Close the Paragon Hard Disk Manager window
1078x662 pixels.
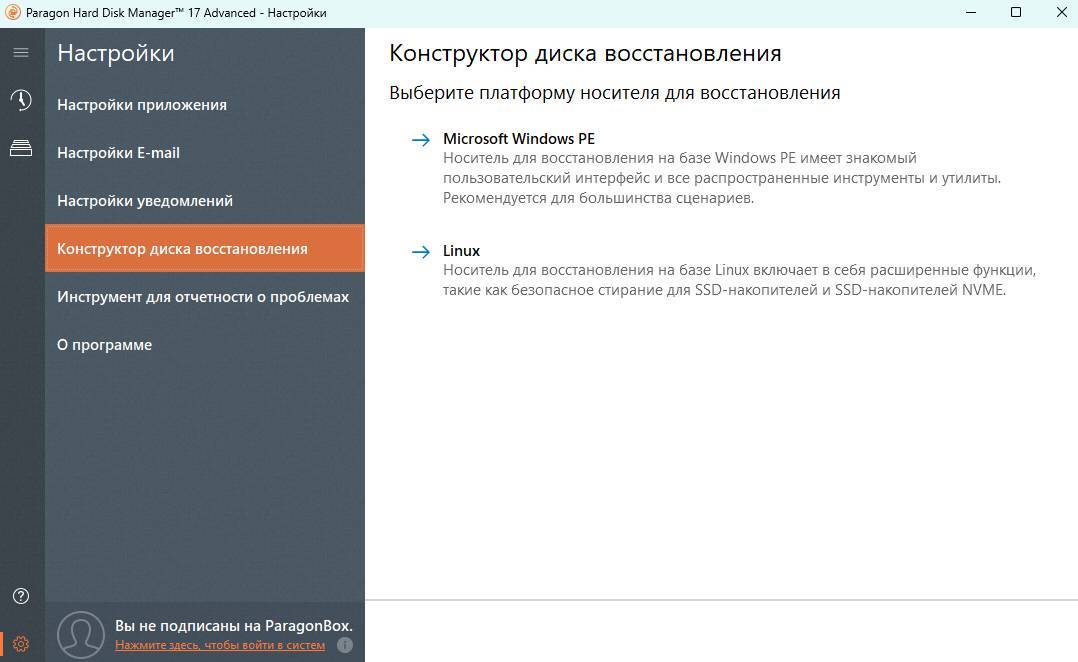point(1061,12)
